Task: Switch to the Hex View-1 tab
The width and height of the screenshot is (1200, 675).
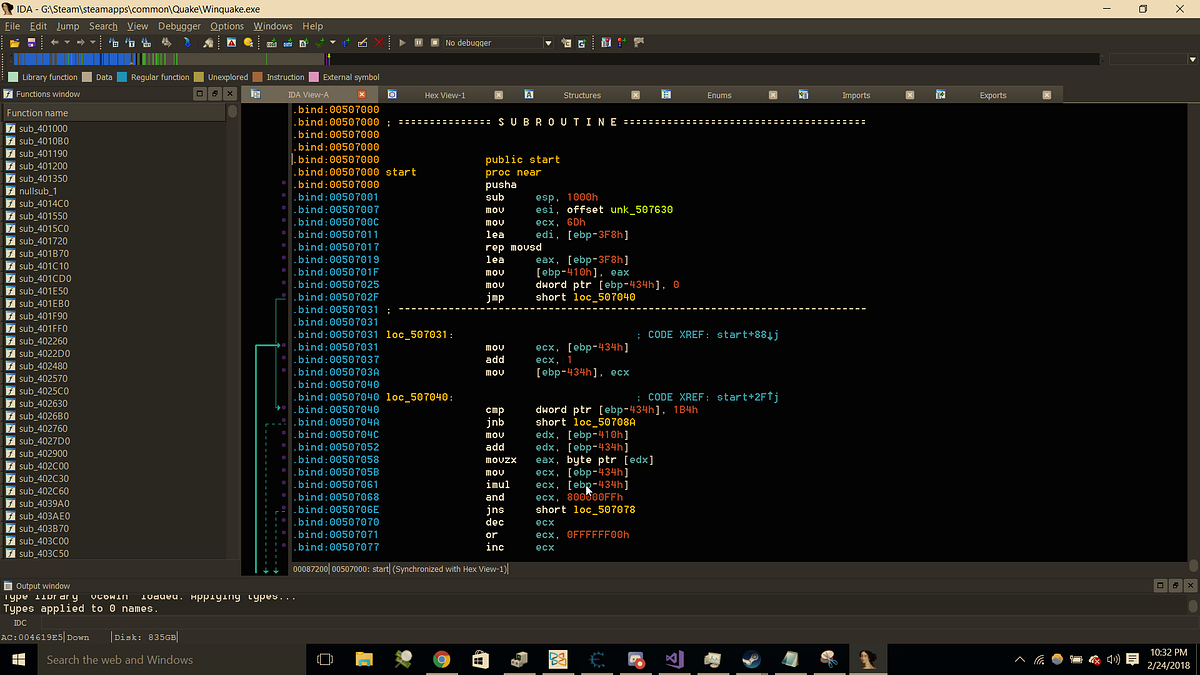Action: 445,94
